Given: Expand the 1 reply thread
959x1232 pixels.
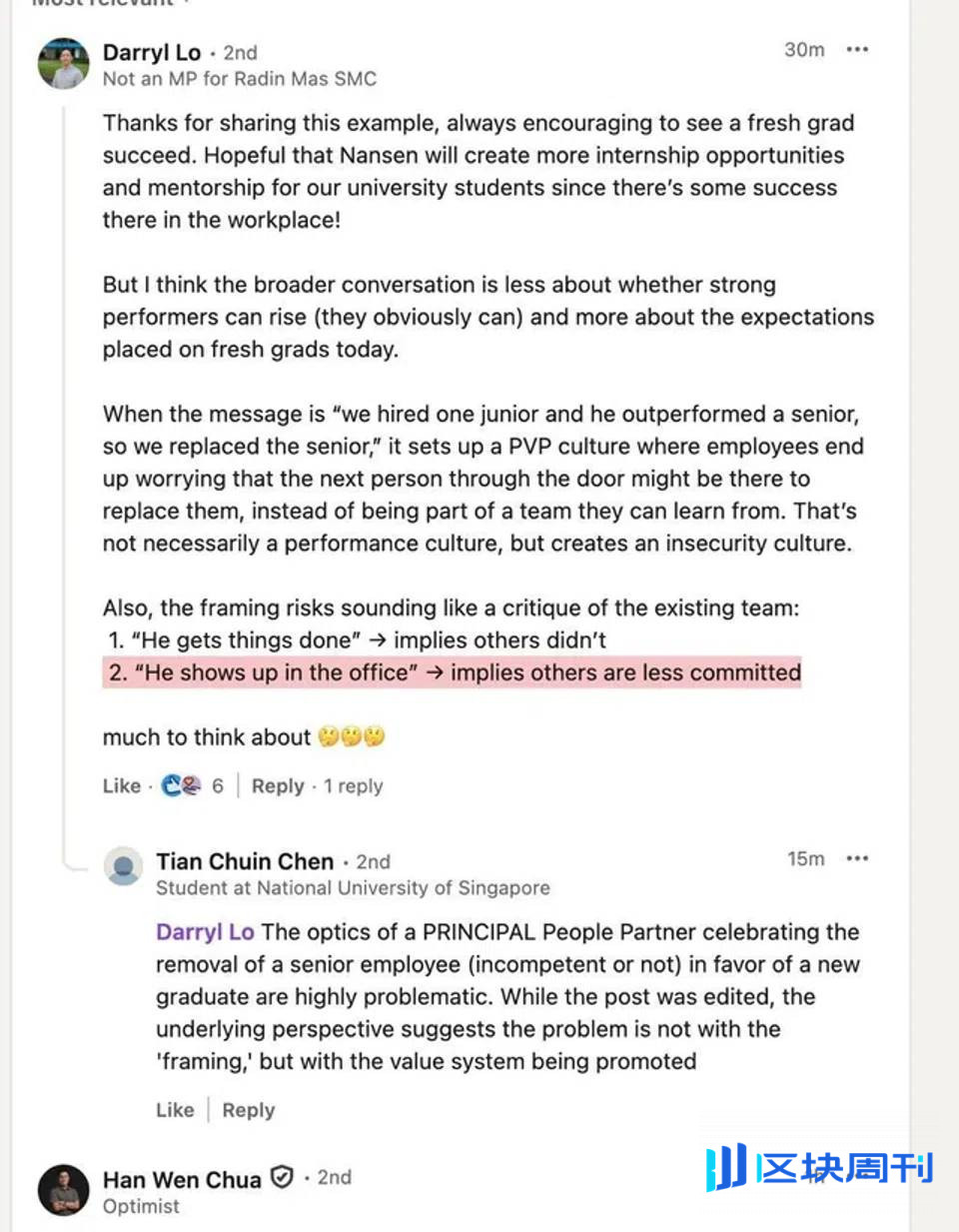Looking at the screenshot, I should point(352,785).
